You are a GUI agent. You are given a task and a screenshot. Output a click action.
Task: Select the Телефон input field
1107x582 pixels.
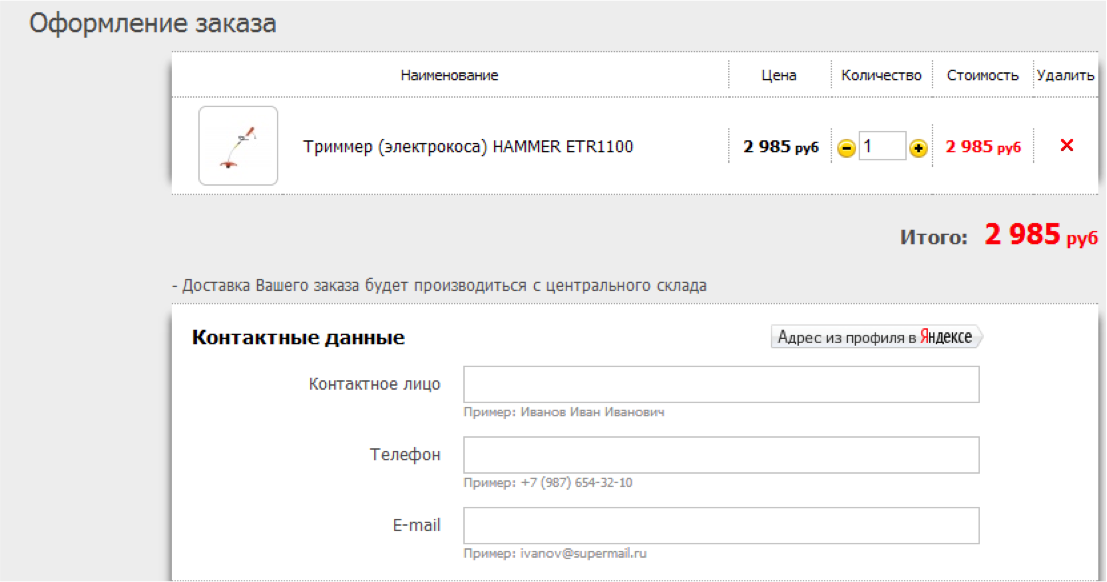[x=720, y=455]
